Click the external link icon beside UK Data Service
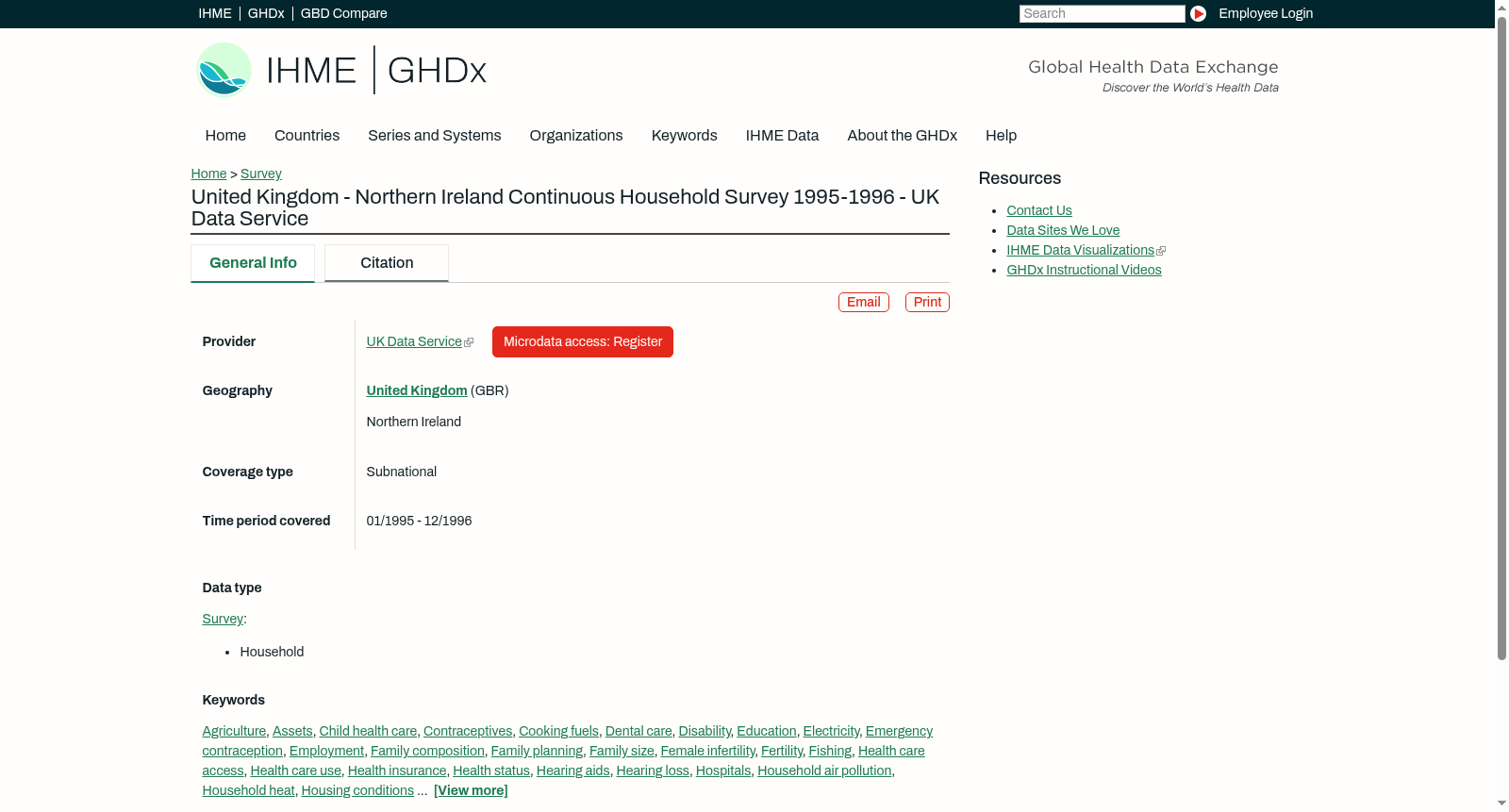 point(469,342)
